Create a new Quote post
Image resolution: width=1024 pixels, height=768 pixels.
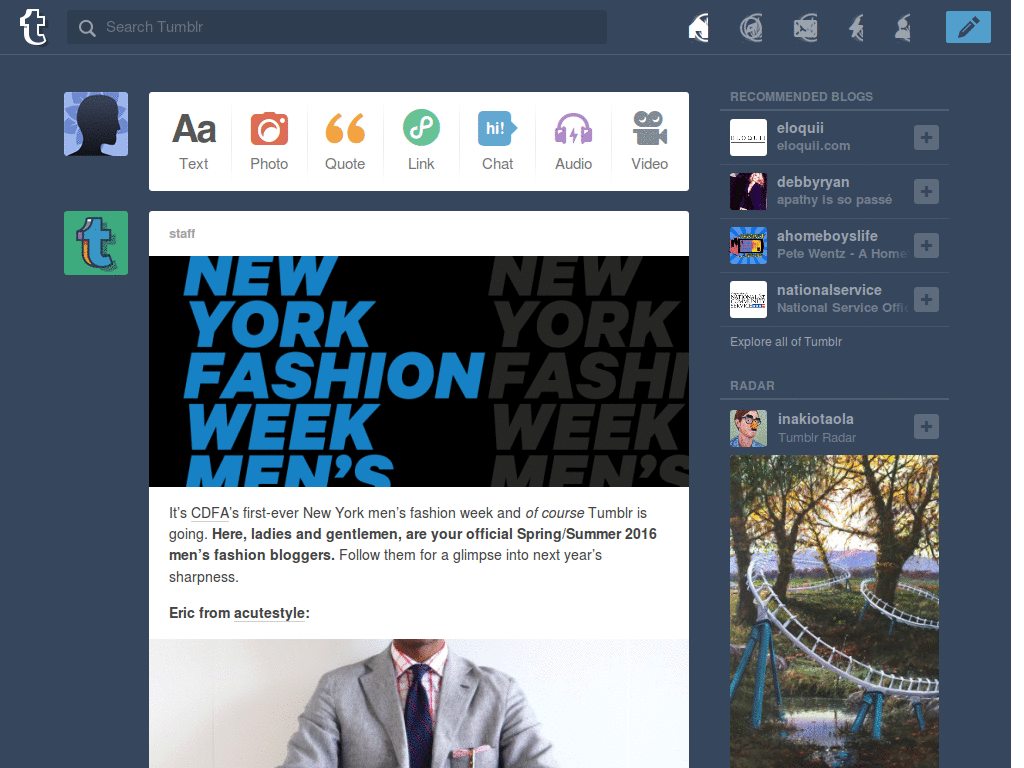tap(345, 141)
